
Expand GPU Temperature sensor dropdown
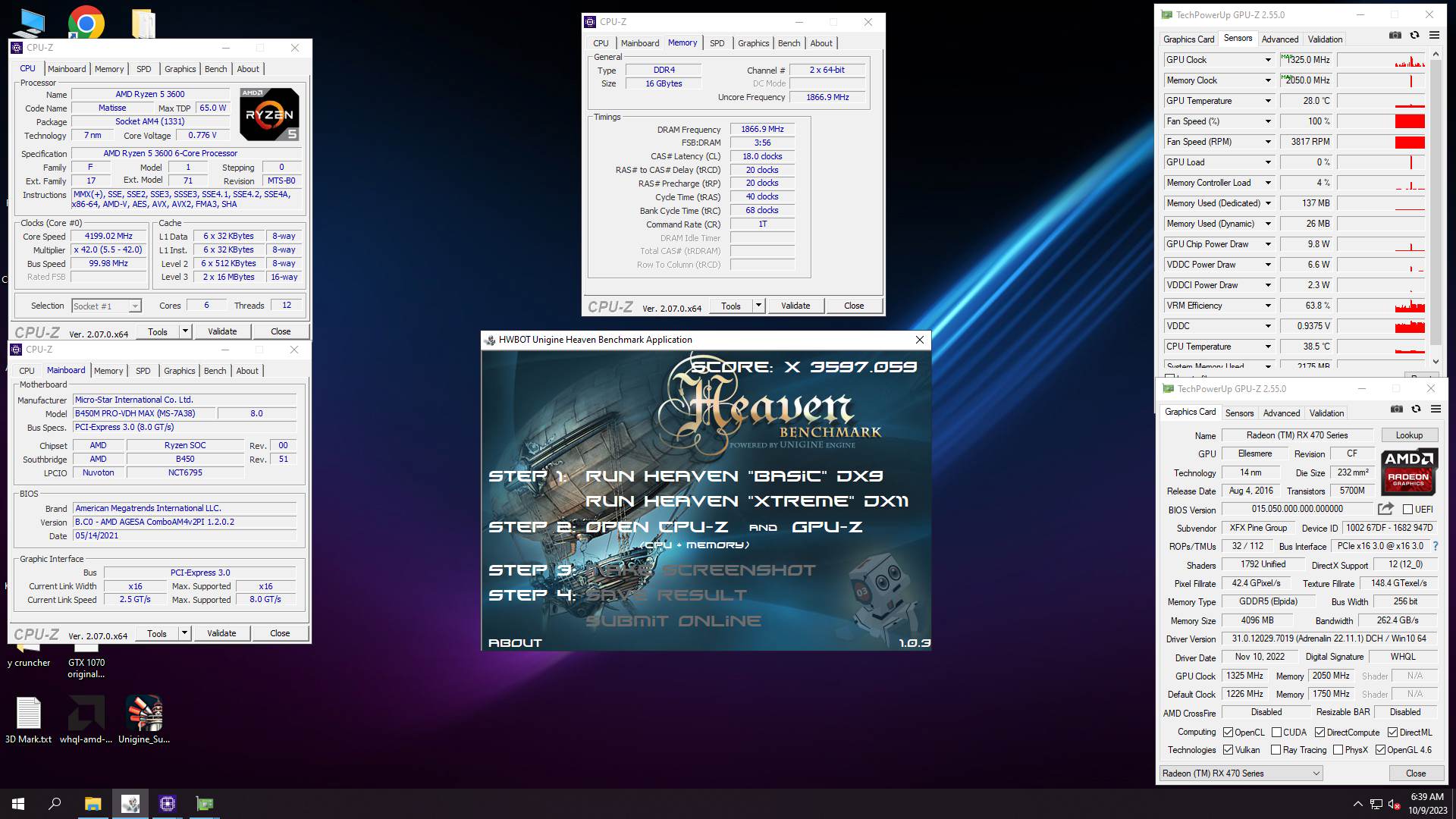tap(1267, 101)
